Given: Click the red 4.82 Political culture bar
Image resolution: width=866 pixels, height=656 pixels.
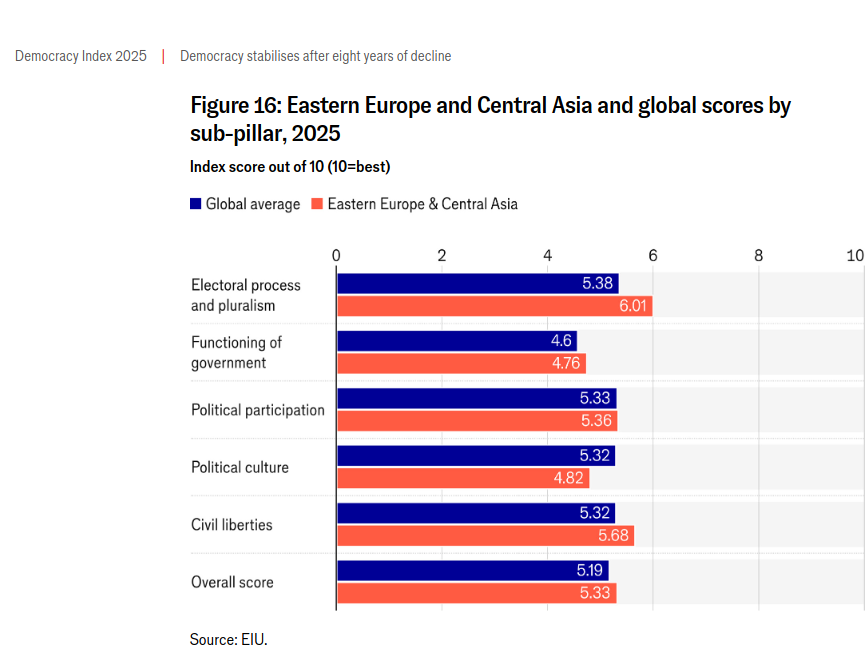Looking at the screenshot, I should click(463, 478).
